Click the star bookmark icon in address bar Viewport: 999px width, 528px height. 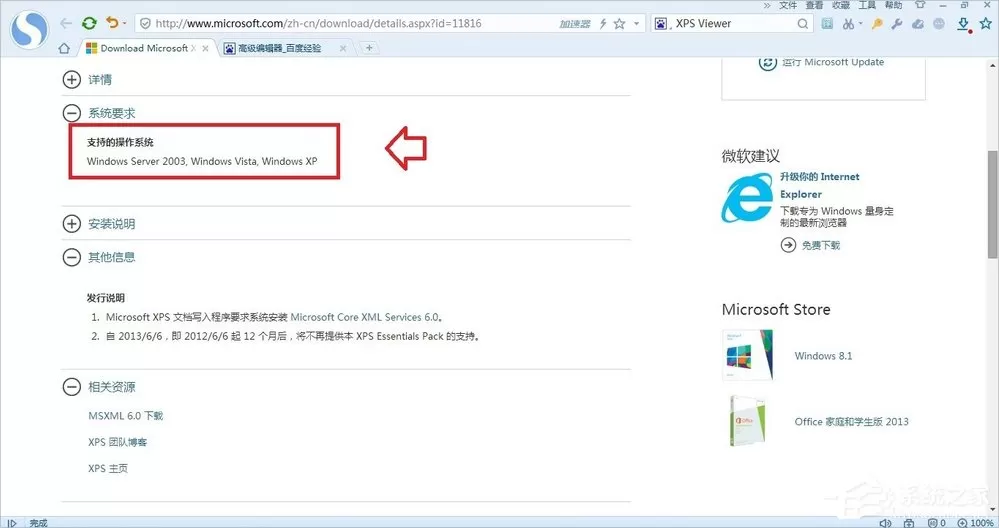(619, 24)
